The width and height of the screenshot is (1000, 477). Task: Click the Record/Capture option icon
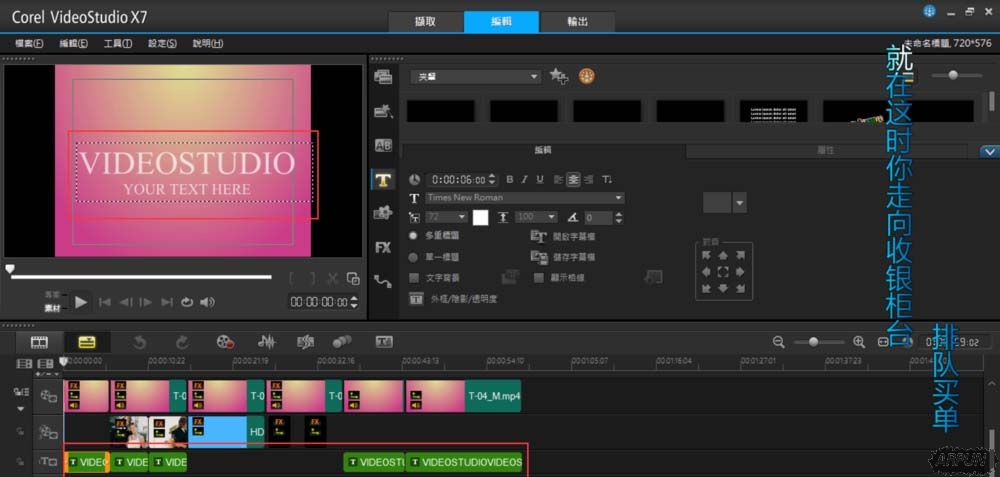pyautogui.click(x=225, y=342)
